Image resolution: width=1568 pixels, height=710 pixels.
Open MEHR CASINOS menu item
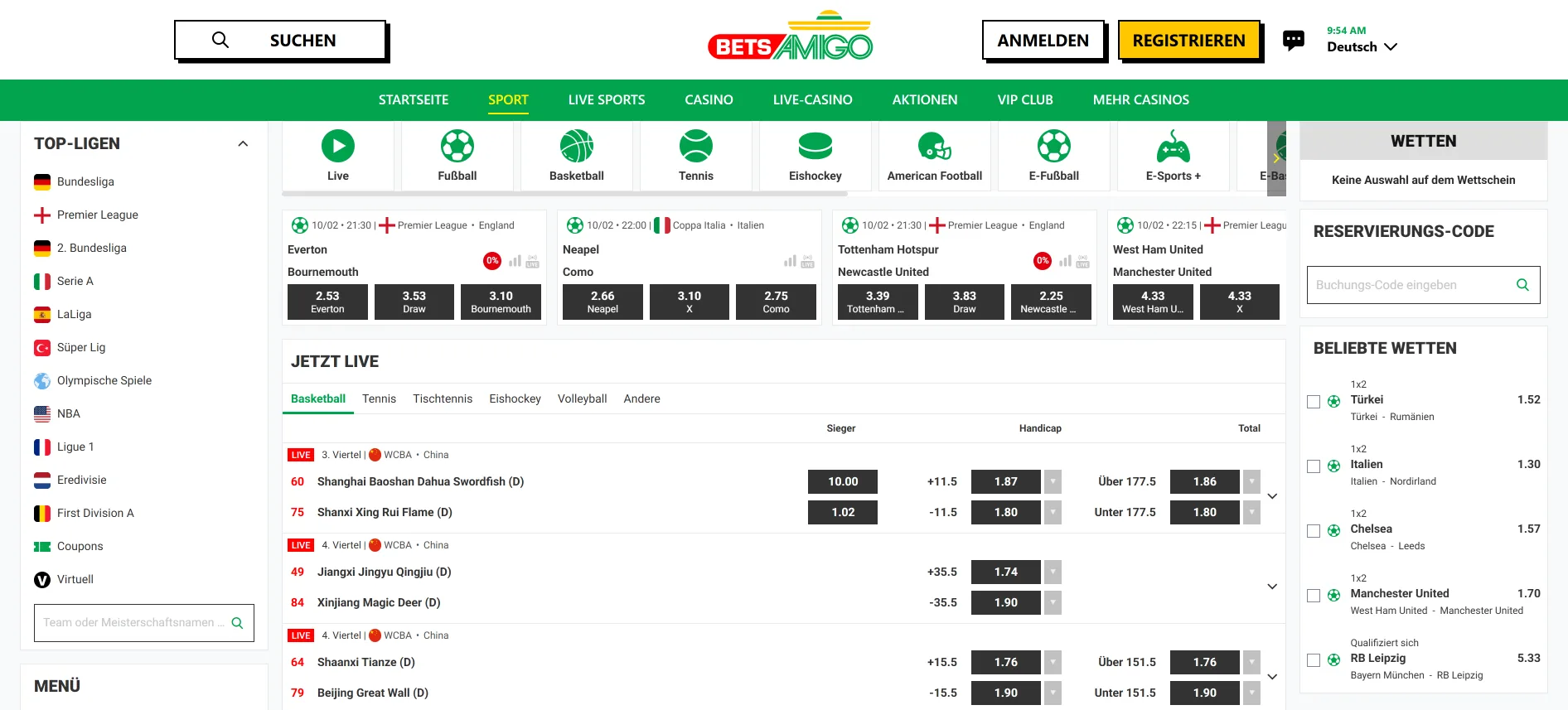1140,99
